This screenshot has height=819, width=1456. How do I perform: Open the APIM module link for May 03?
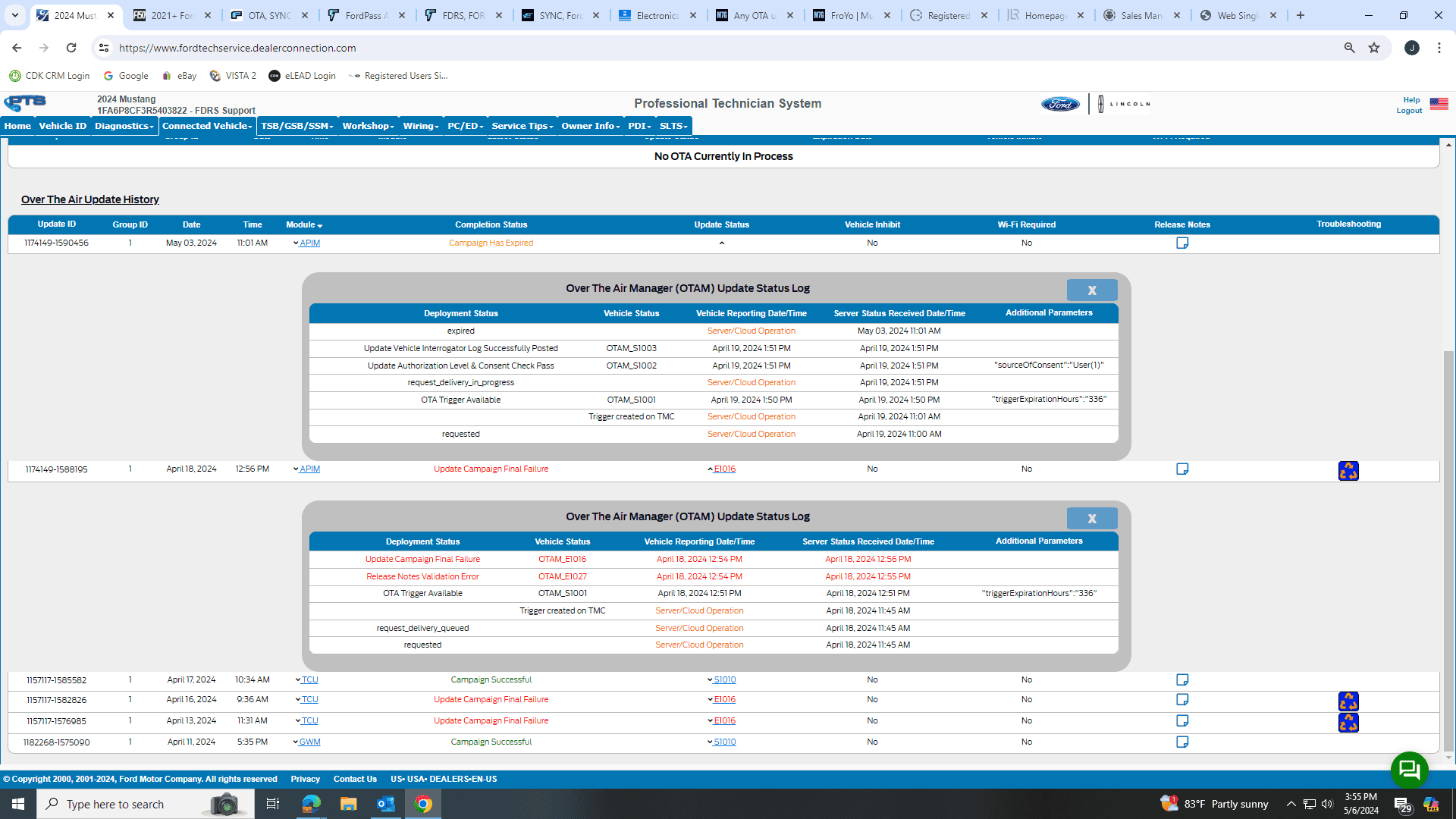point(309,243)
